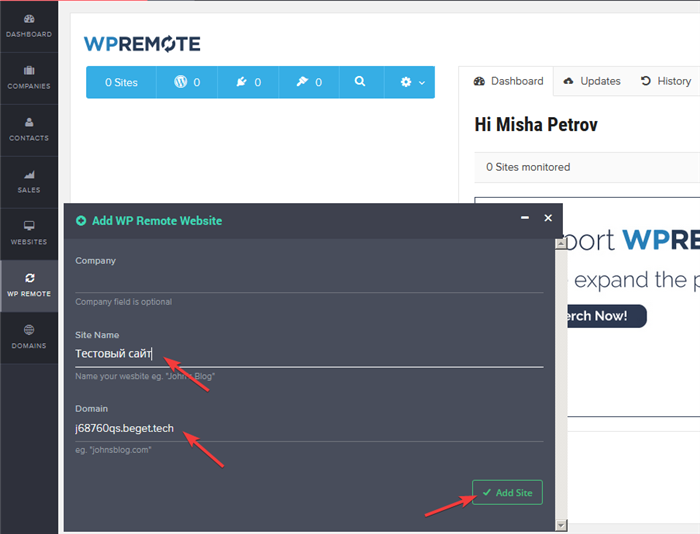Click the plugin updates counter
This screenshot has height=534, width=700.
[x=248, y=82]
